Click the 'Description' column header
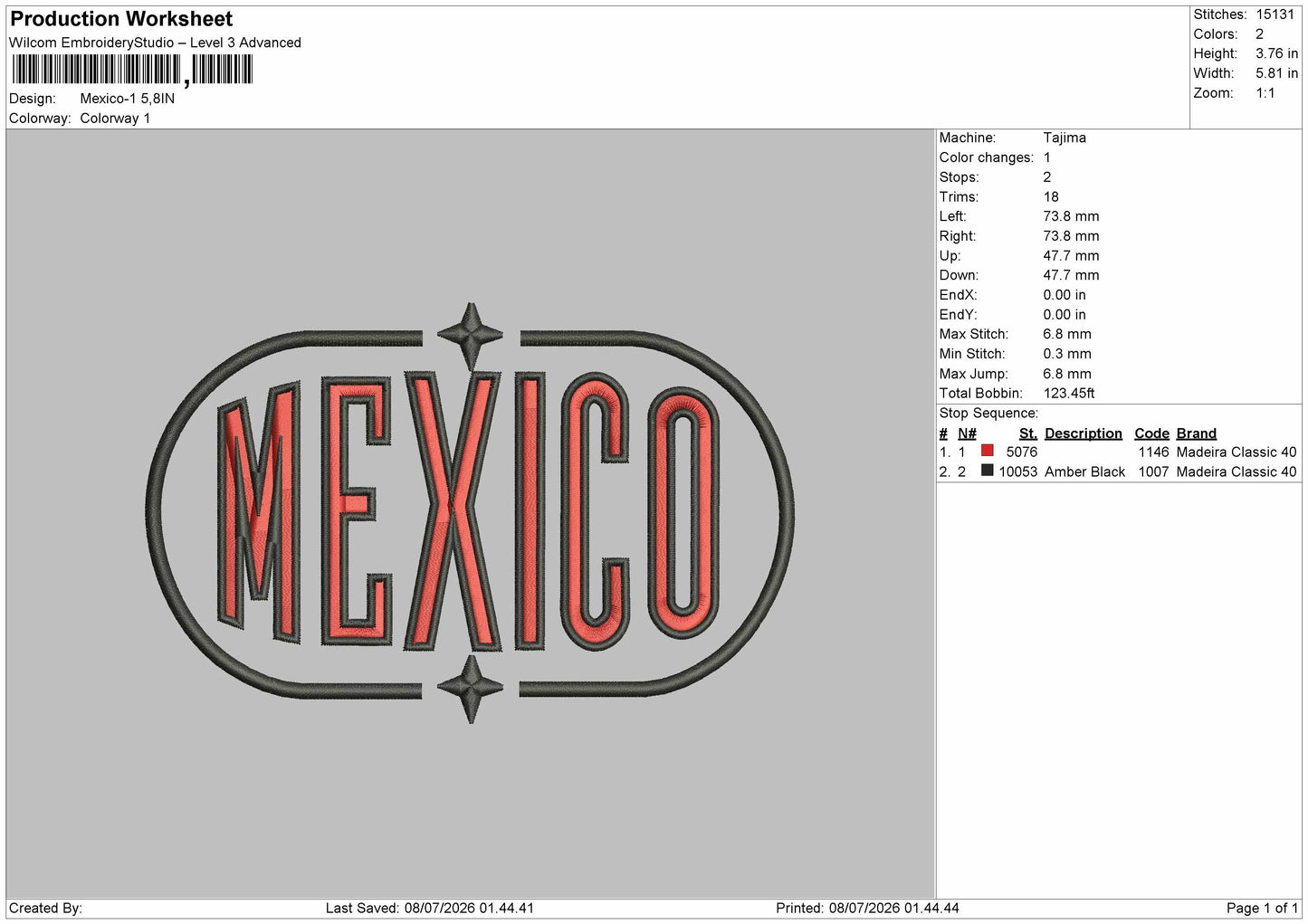The image size is (1308, 924). (x=1084, y=433)
